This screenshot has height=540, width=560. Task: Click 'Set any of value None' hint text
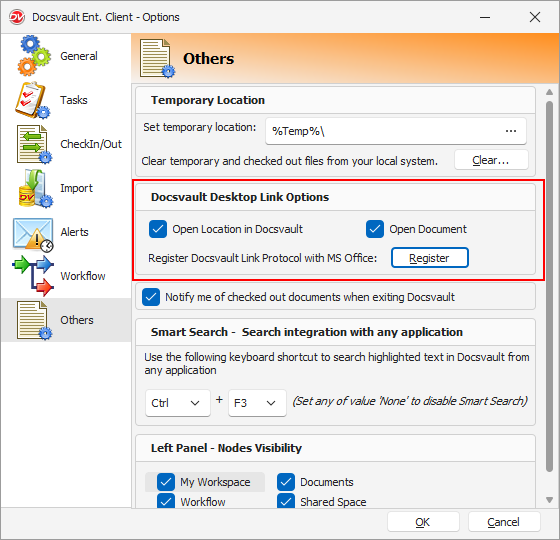click(x=410, y=401)
